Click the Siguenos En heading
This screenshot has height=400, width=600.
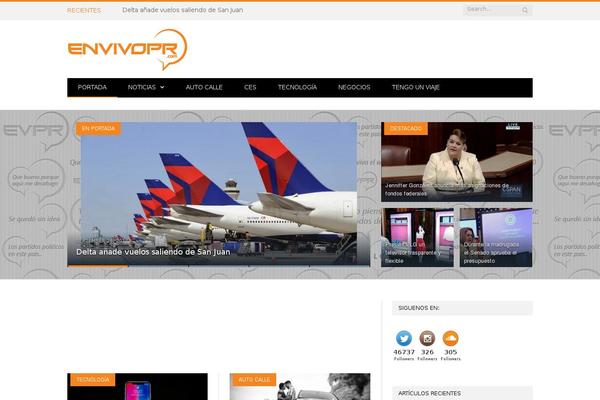point(419,308)
